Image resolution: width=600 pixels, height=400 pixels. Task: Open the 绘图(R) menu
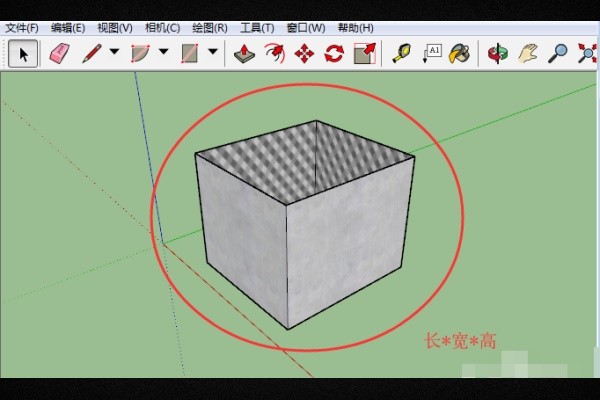pyautogui.click(x=210, y=28)
